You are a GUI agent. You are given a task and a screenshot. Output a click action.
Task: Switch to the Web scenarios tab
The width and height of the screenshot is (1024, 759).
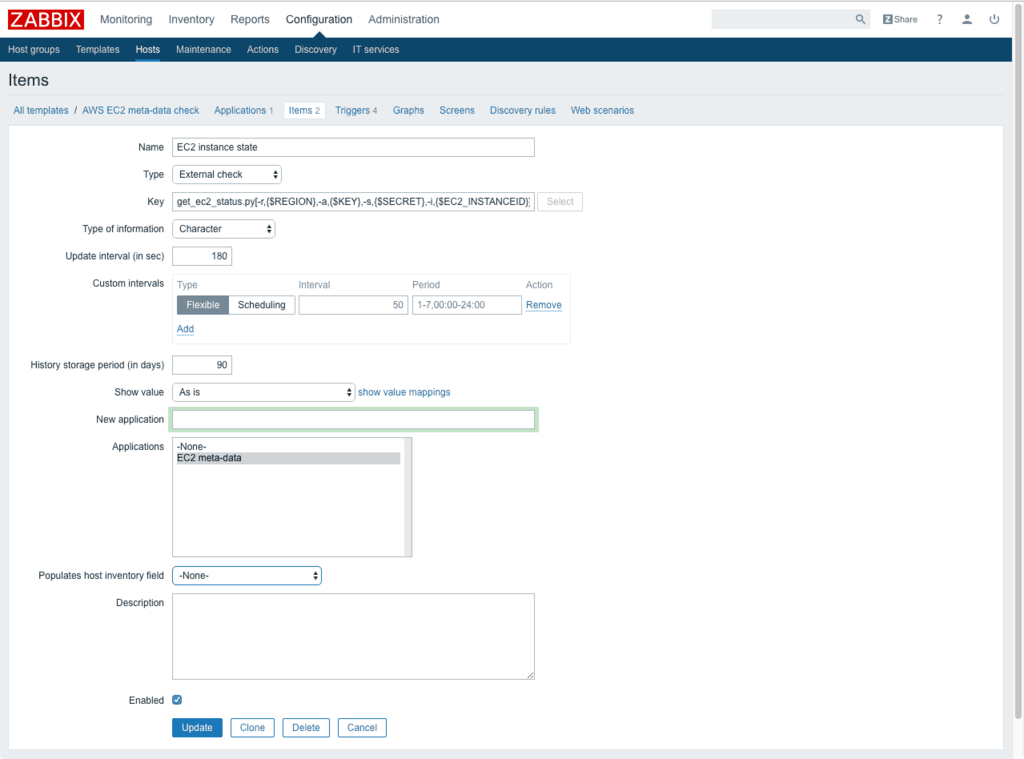point(602,110)
